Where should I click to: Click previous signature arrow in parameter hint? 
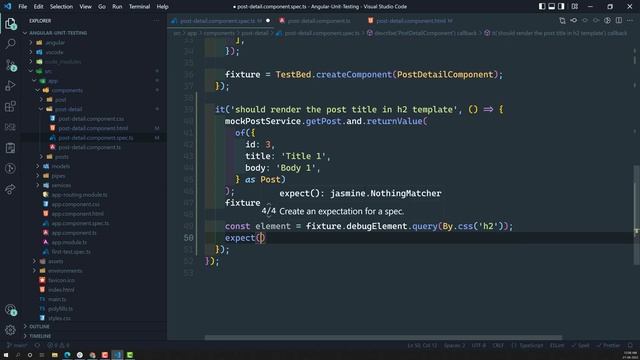click(x=269, y=203)
